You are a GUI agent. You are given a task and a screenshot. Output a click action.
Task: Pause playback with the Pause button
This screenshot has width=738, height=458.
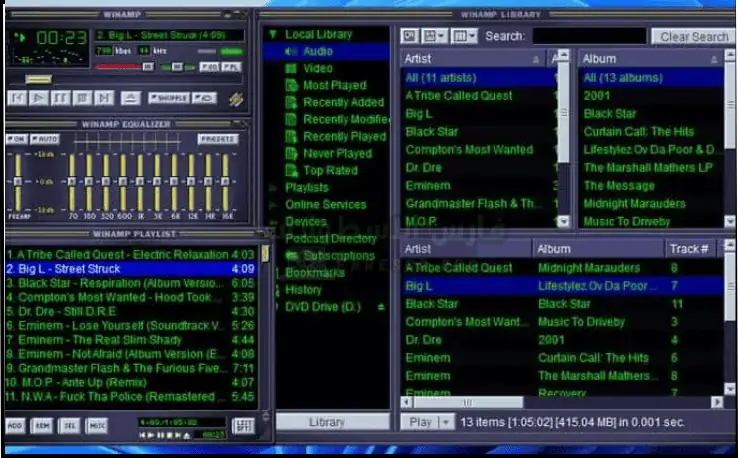[60, 98]
